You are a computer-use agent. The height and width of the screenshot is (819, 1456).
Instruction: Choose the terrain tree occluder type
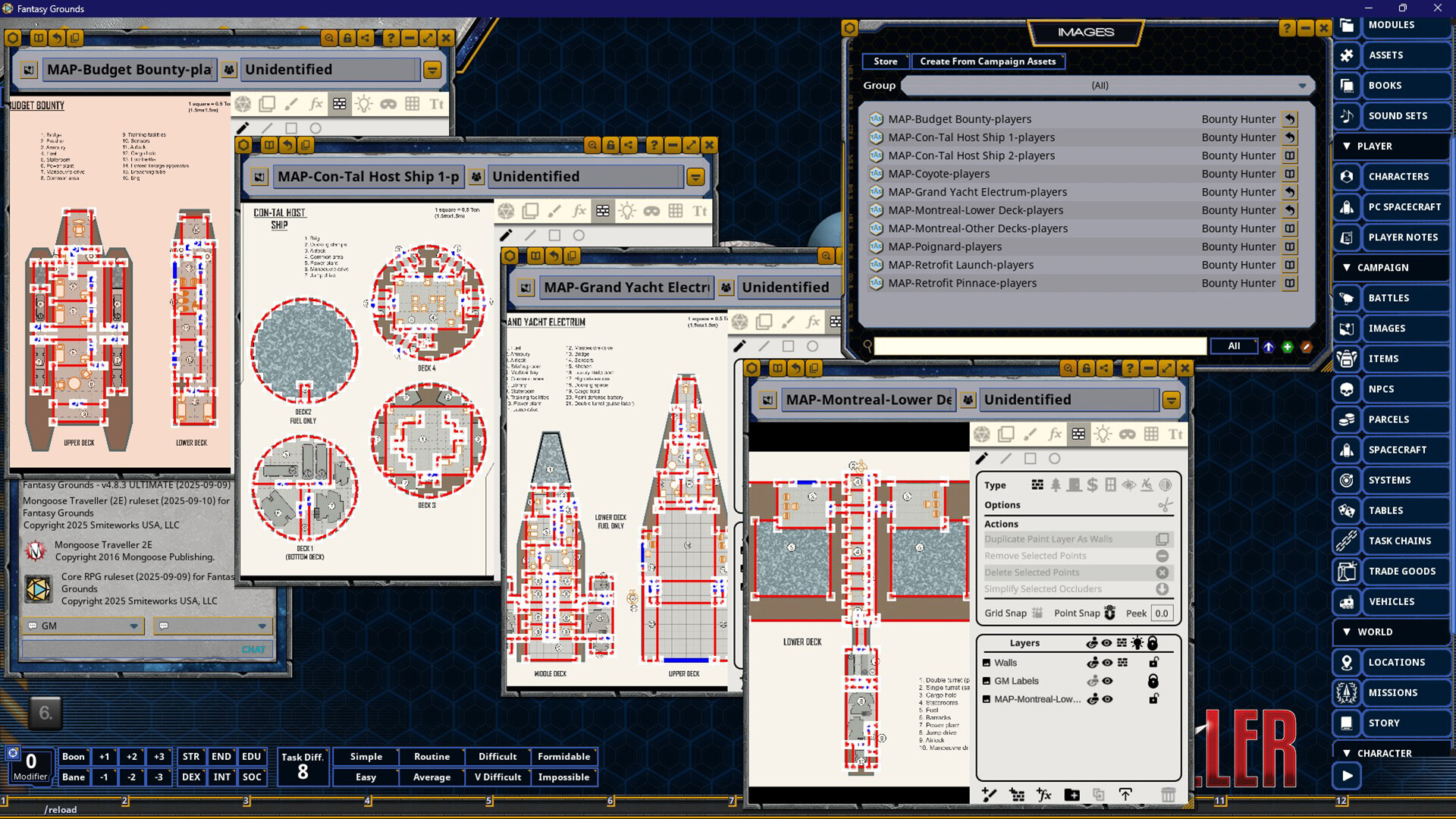tap(1056, 485)
